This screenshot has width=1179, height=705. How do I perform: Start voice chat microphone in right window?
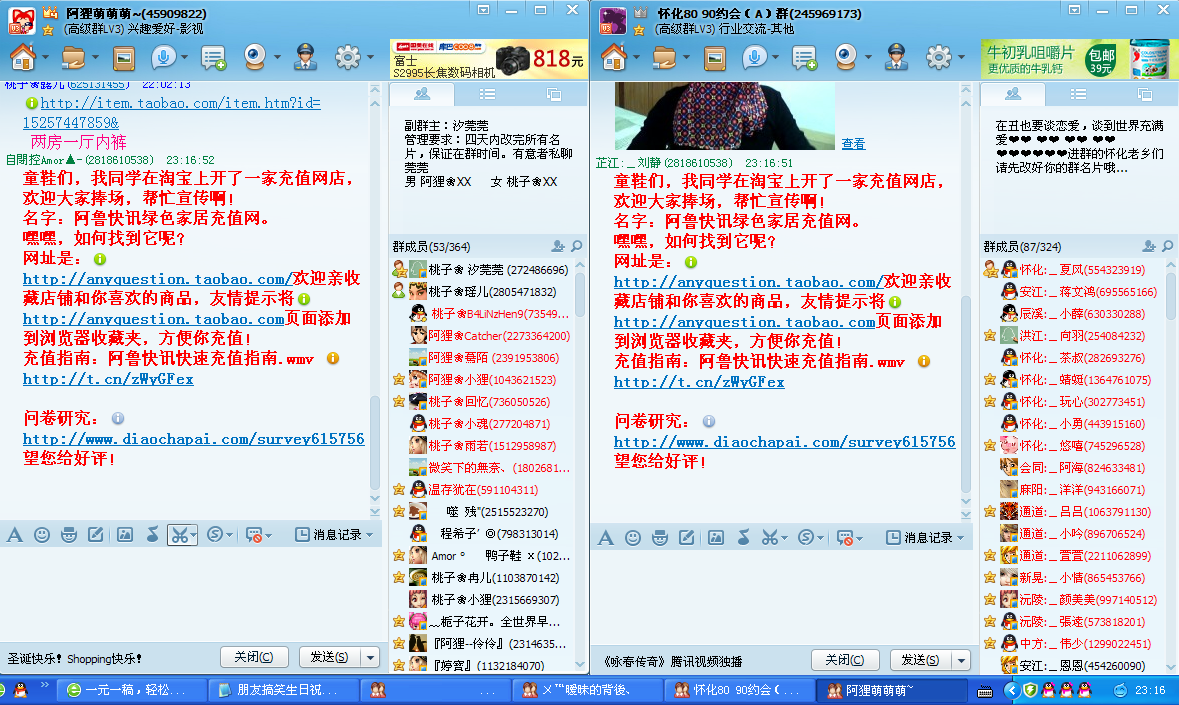(753, 57)
